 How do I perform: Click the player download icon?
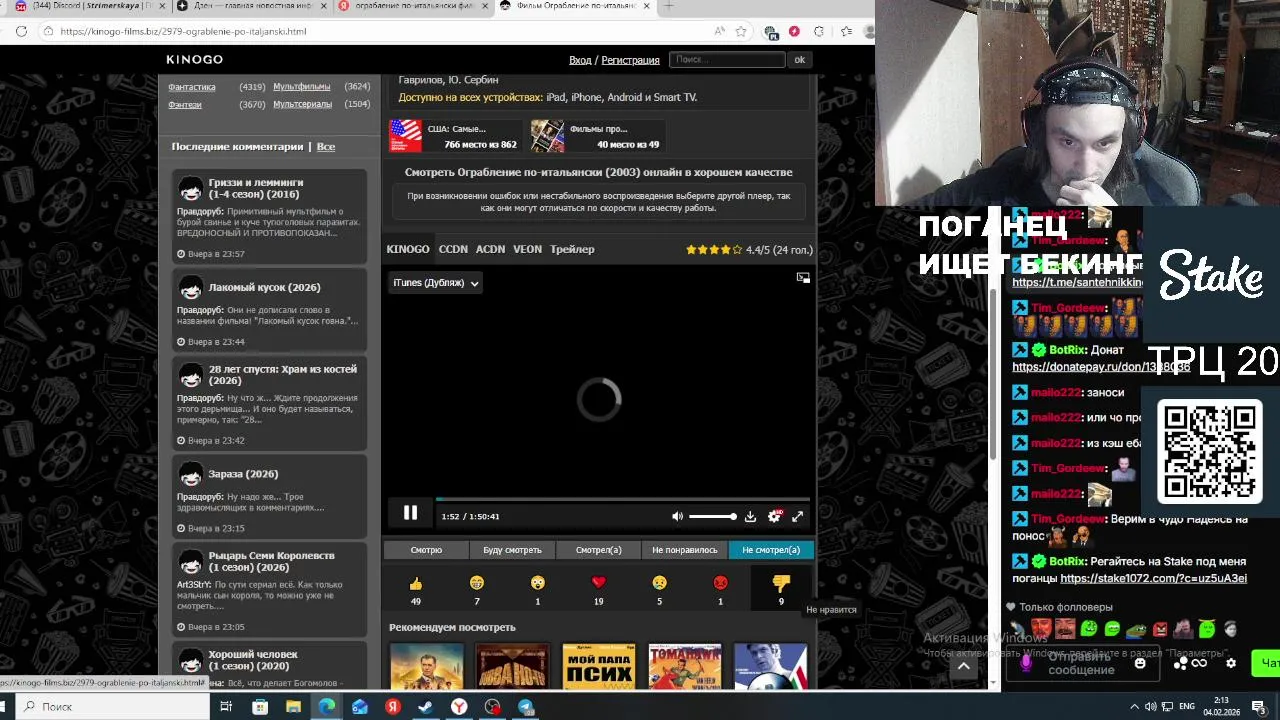point(750,516)
